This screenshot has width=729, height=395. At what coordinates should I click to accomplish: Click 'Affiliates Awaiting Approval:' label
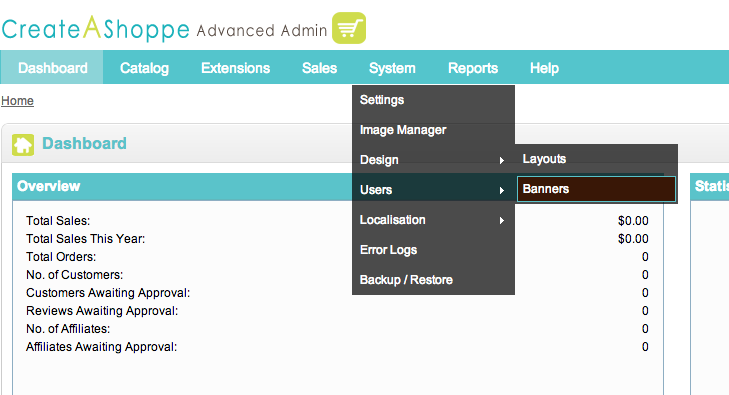pos(101,347)
